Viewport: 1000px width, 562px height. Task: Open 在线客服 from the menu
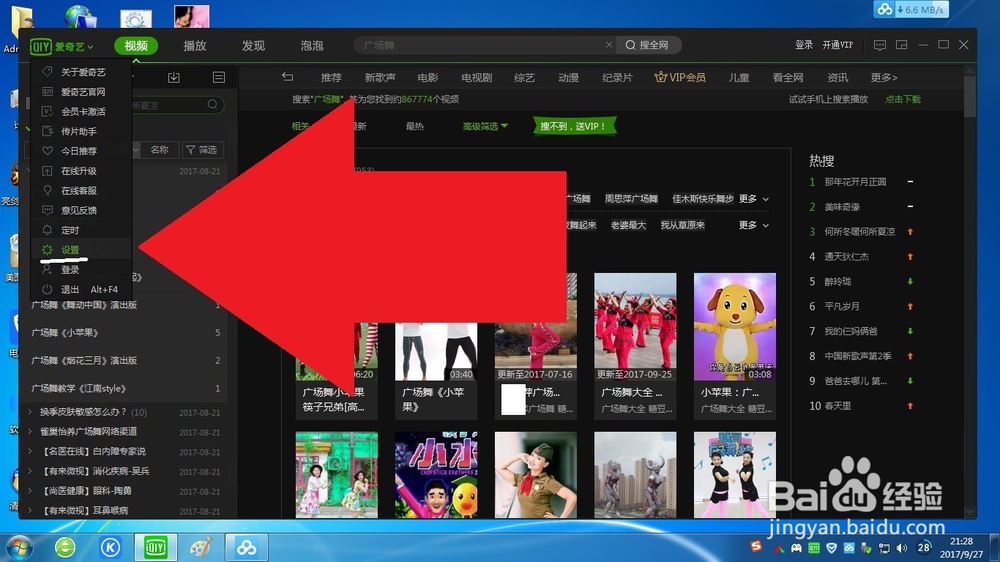coord(82,191)
